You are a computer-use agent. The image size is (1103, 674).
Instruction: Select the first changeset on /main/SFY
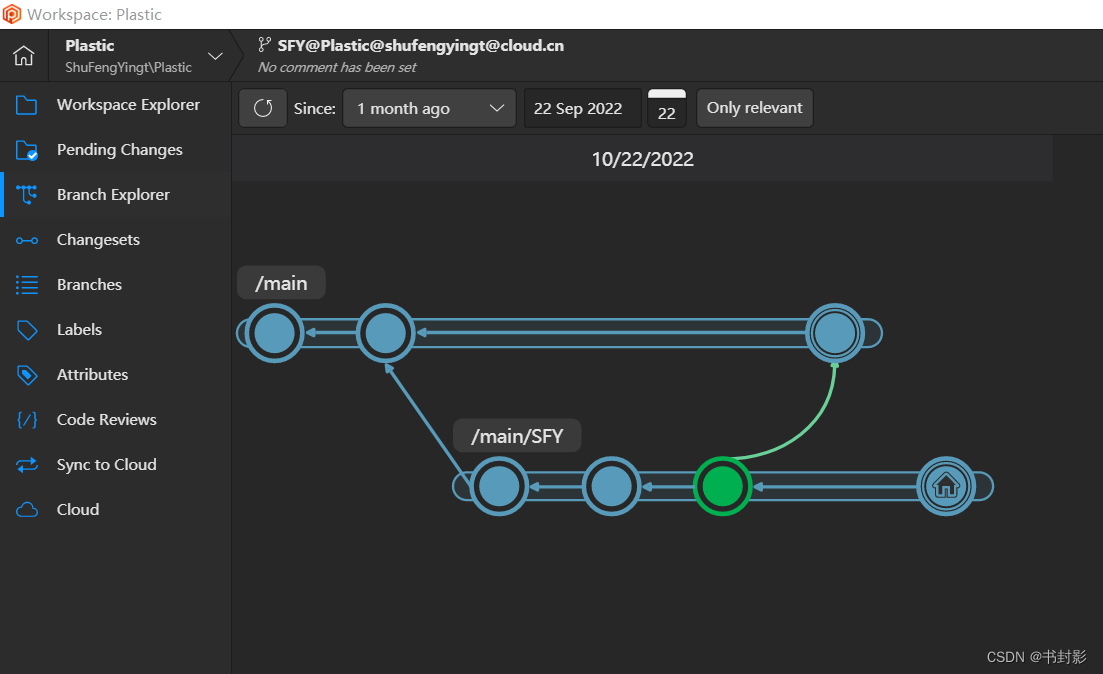coord(499,486)
